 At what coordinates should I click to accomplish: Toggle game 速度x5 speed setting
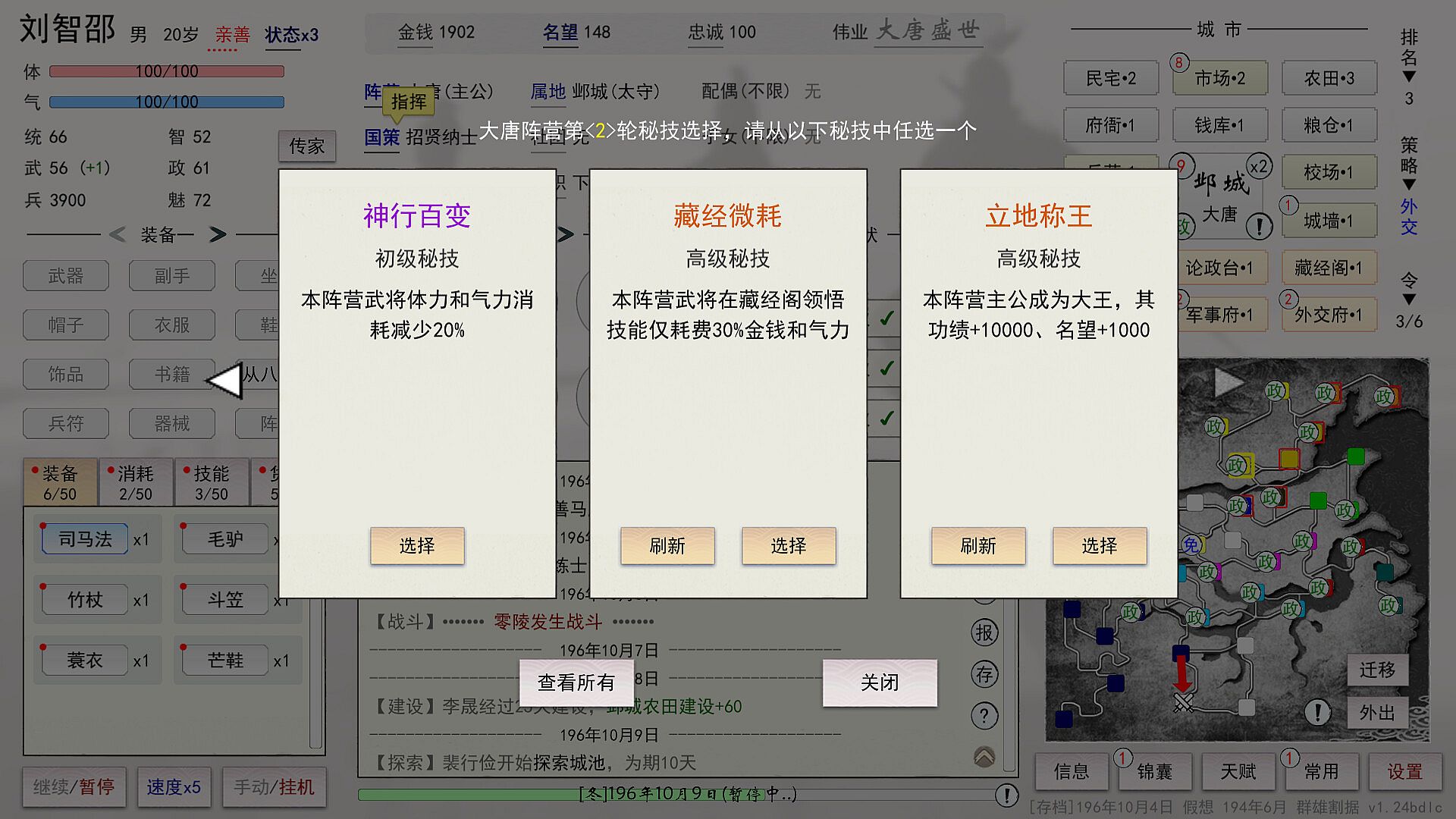point(174,787)
